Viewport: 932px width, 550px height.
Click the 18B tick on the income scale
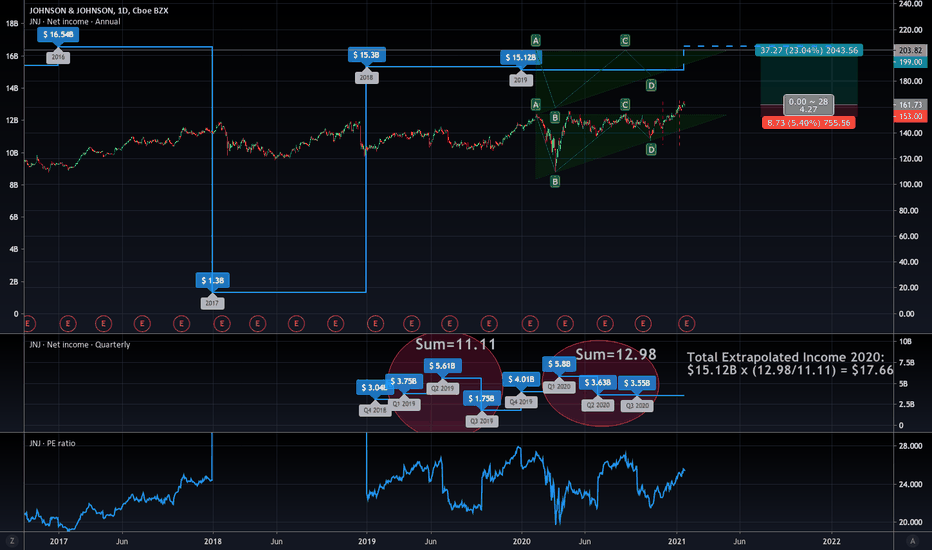tap(12, 24)
